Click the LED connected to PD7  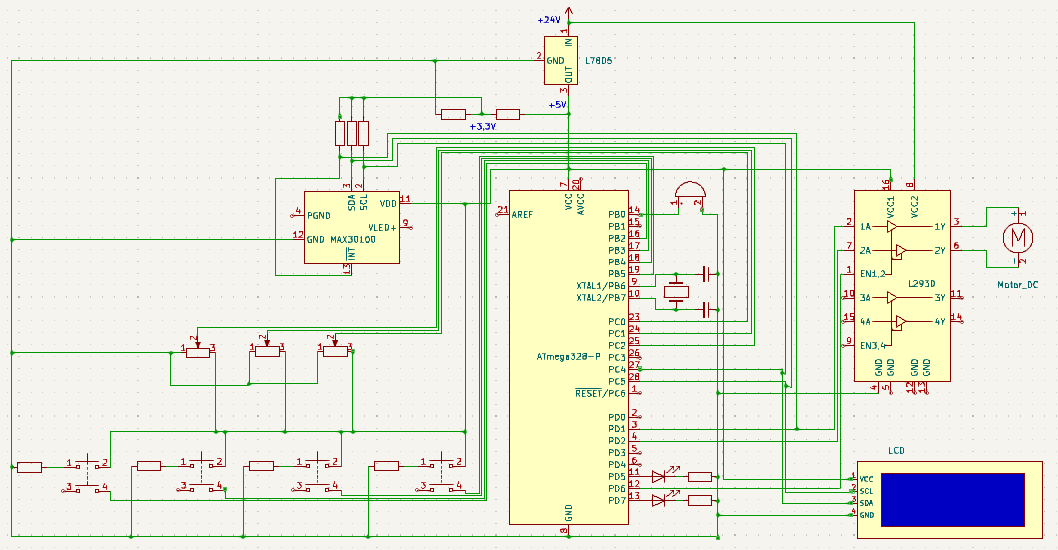tap(661, 500)
